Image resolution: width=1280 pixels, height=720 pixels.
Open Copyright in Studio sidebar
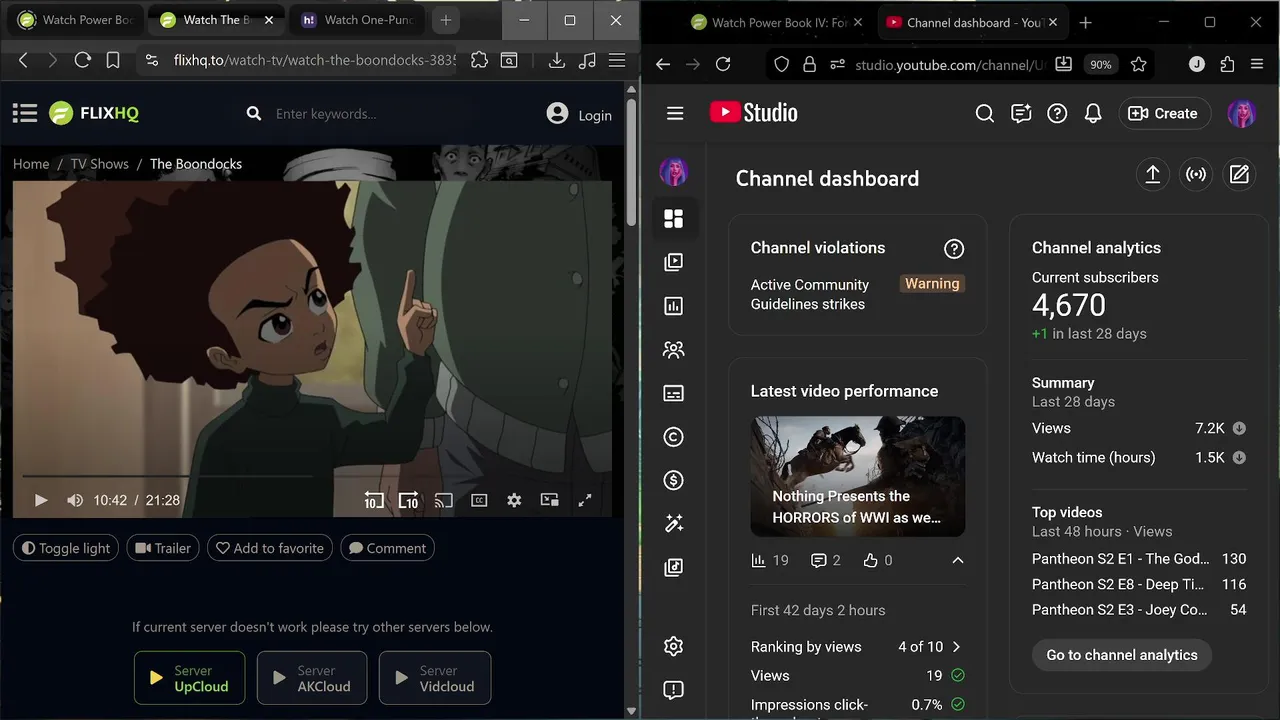674,437
